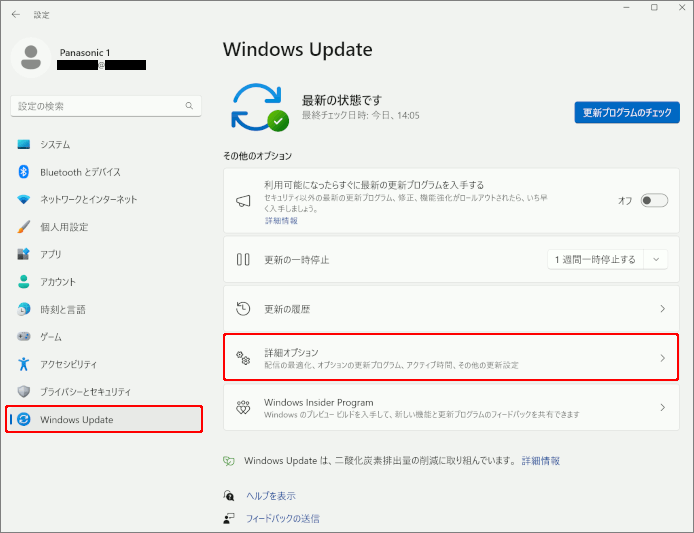Click the アクセシビリティ figure icon
Screen dimensions: 694x533
[23, 364]
